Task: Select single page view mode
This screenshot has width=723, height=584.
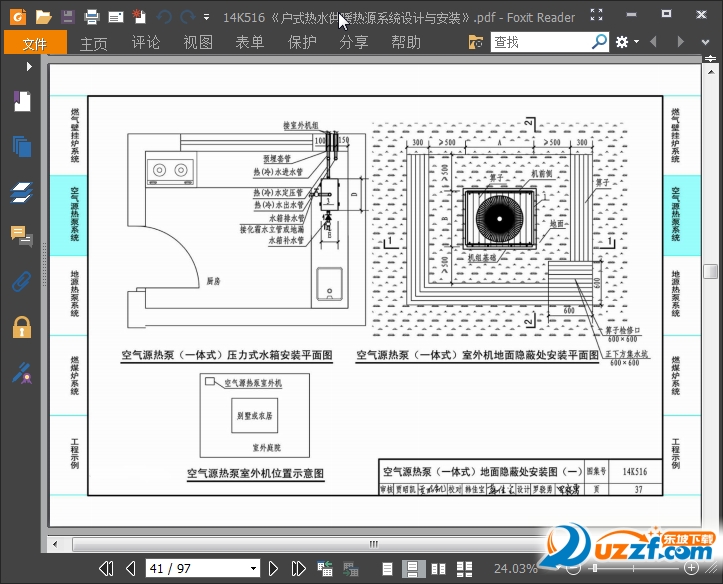Action: pos(387,569)
